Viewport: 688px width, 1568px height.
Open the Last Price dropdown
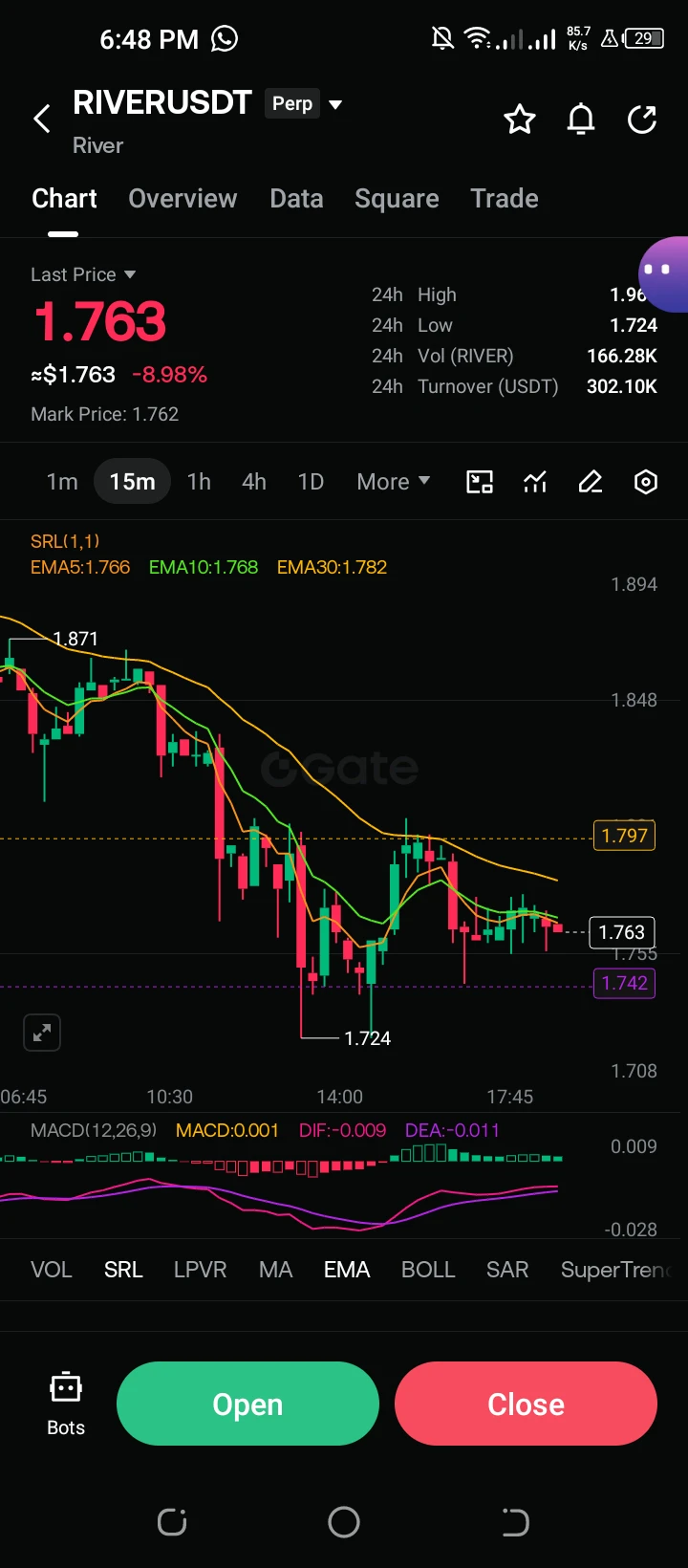pyautogui.click(x=83, y=274)
